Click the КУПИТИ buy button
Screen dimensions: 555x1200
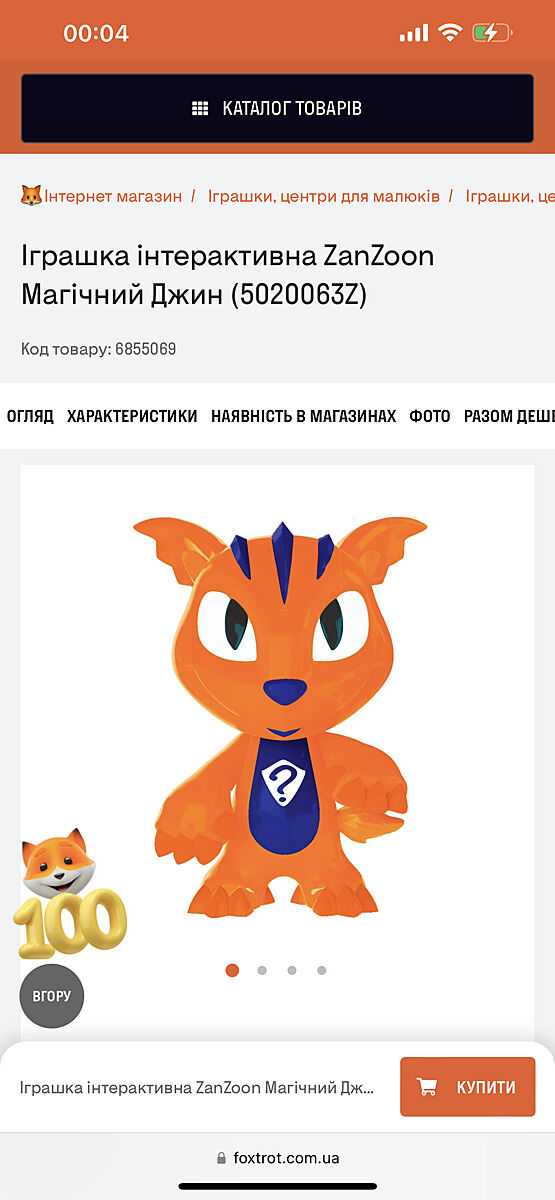coord(467,1087)
